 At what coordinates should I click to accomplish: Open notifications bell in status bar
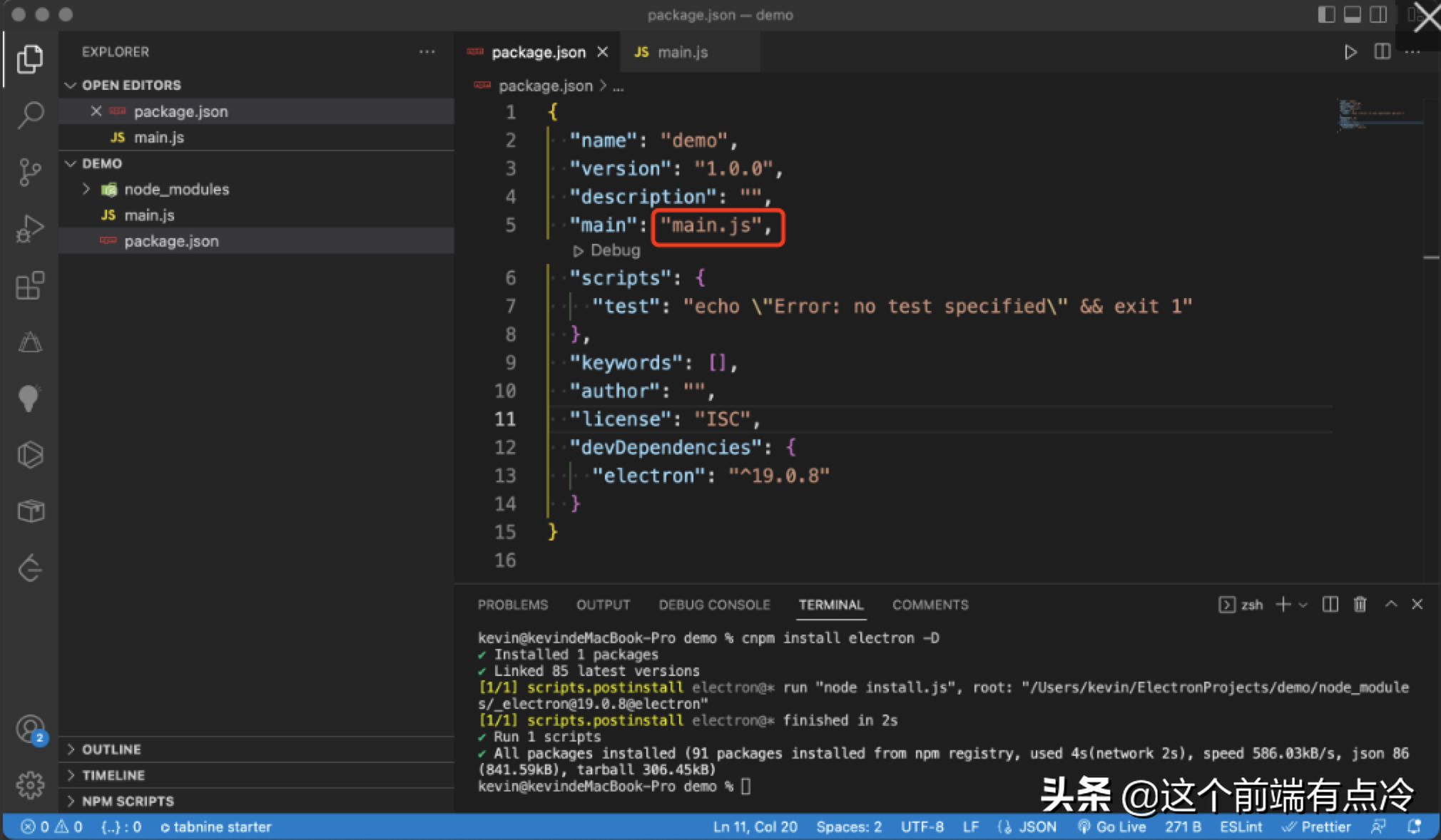pyautogui.click(x=1414, y=826)
